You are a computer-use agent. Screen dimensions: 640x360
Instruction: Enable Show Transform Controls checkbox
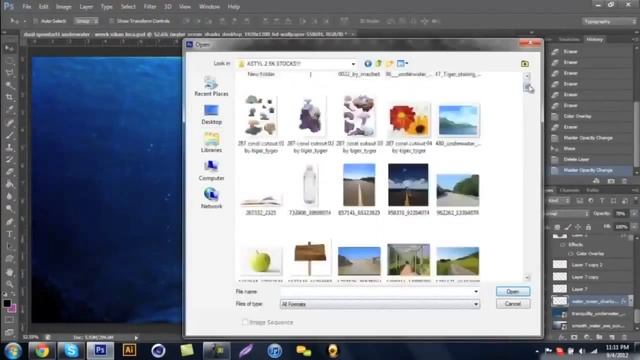(x=111, y=21)
